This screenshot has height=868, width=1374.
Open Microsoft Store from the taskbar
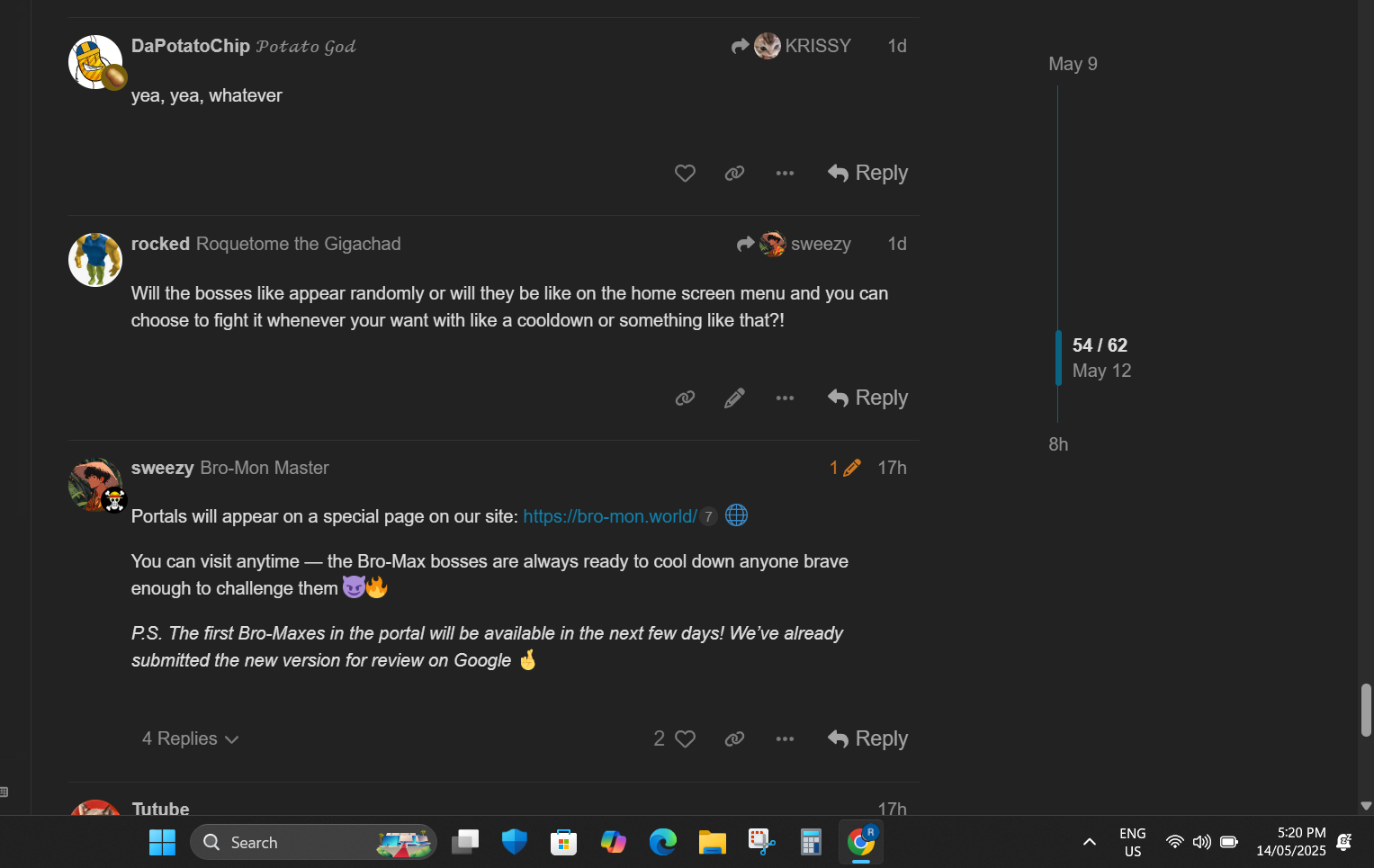[564, 843]
